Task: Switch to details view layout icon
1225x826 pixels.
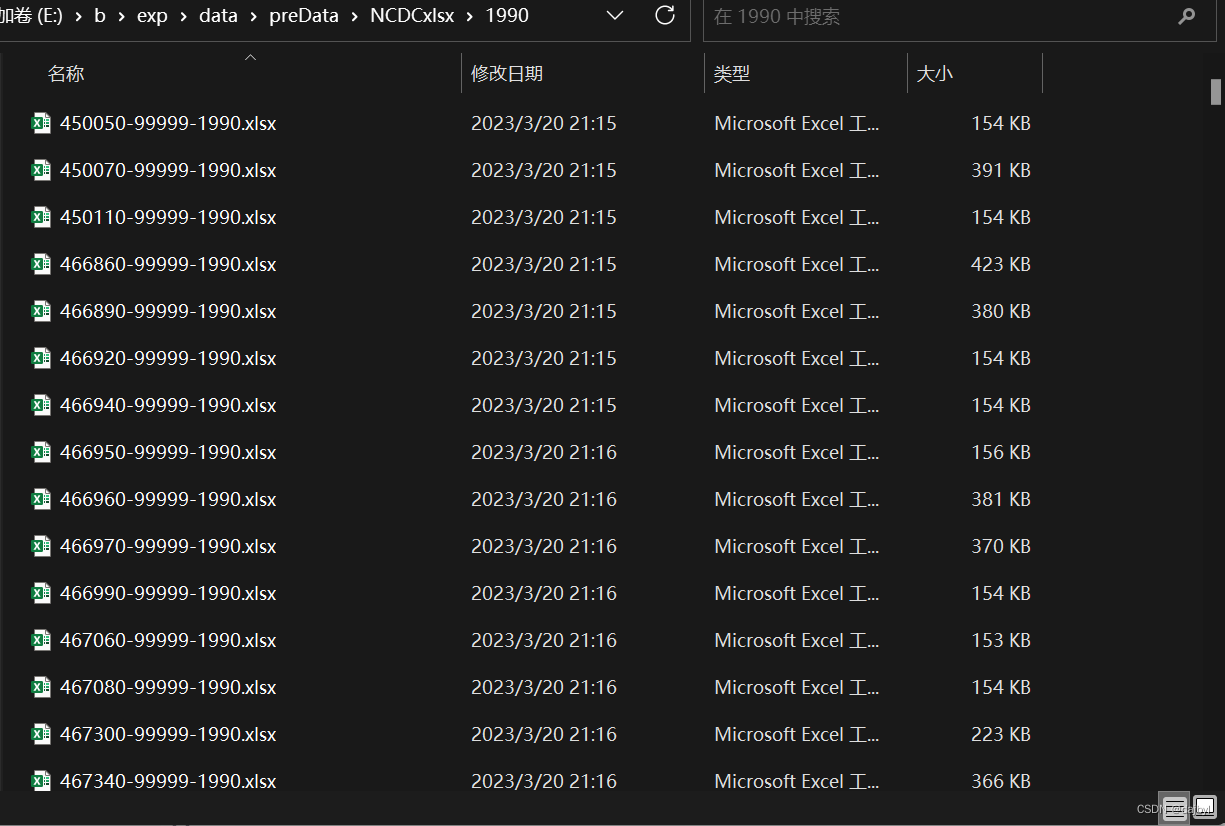Action: (1175, 806)
